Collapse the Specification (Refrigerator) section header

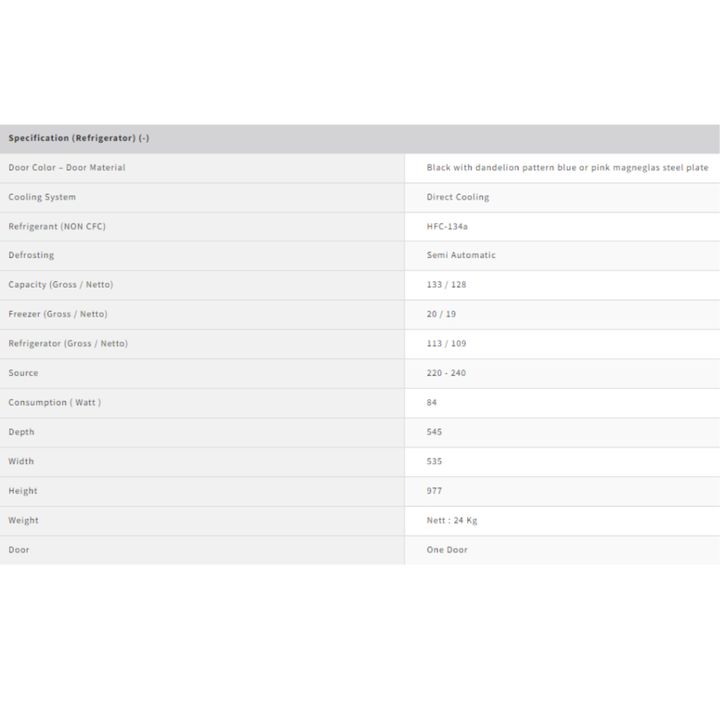point(79,138)
